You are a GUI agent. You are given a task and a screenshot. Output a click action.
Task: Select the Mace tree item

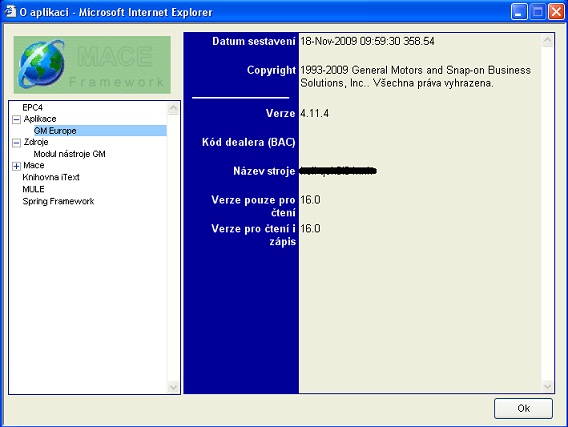click(34, 165)
